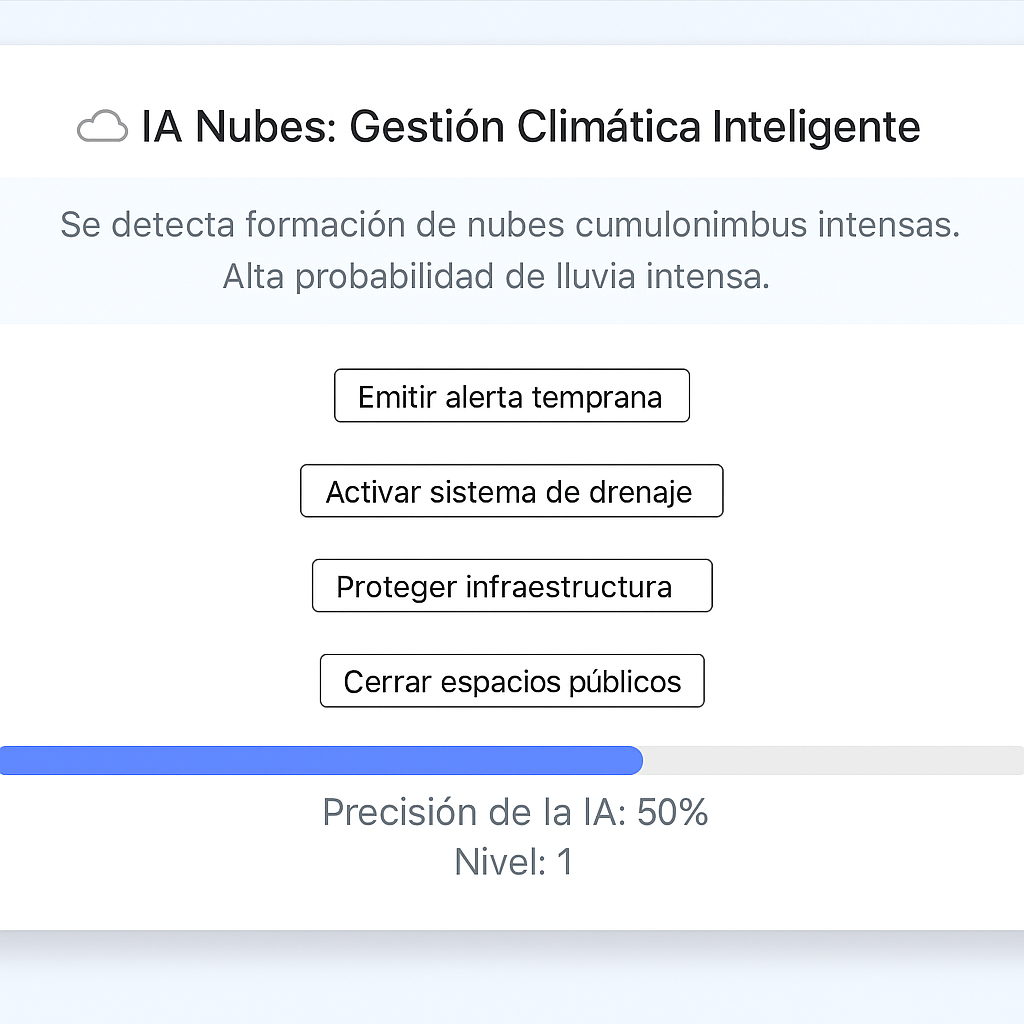
Task: Click the "IA Nubes: Gestión Climática Inteligente" heading
Action: [x=530, y=127]
